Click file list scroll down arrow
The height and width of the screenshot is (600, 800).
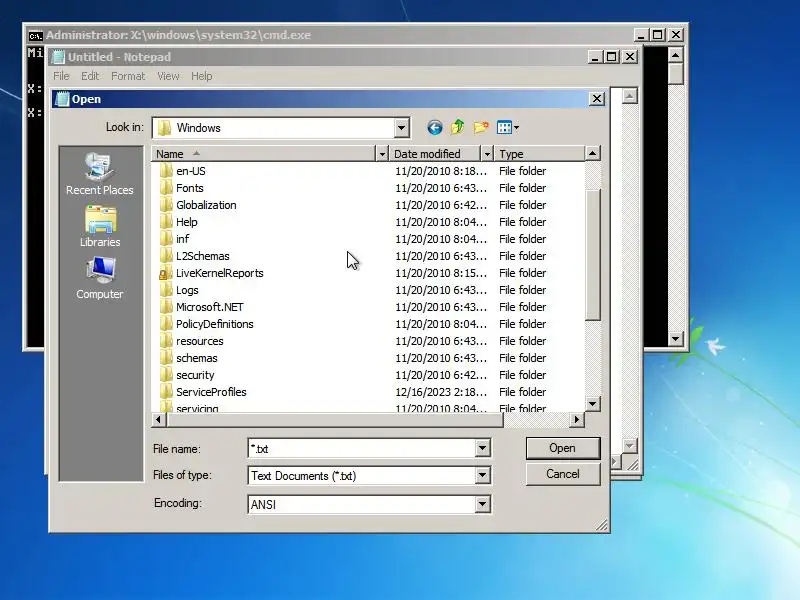click(592, 404)
